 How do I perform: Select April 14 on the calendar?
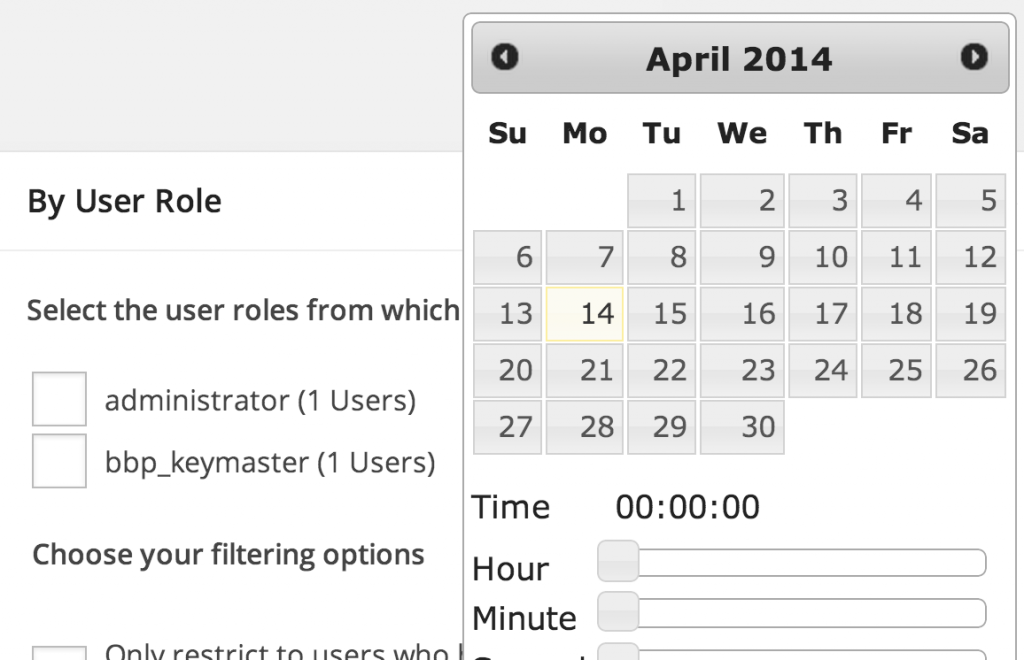tap(584, 313)
